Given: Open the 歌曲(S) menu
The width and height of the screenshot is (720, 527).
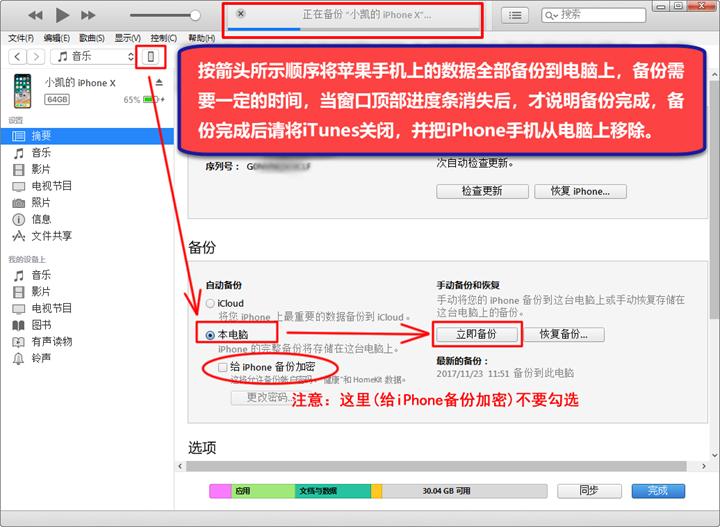Looking at the screenshot, I should coord(92,38).
